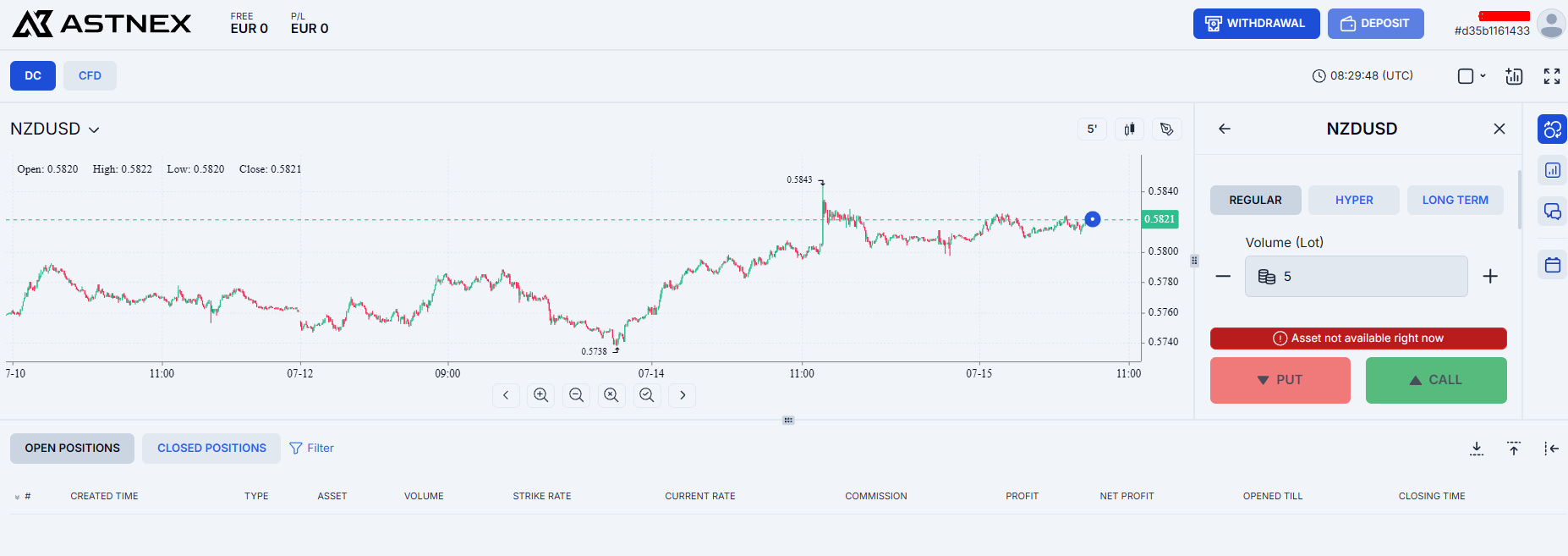The image size is (1568, 556).
Task: Download the positions list
Action: point(1477,449)
